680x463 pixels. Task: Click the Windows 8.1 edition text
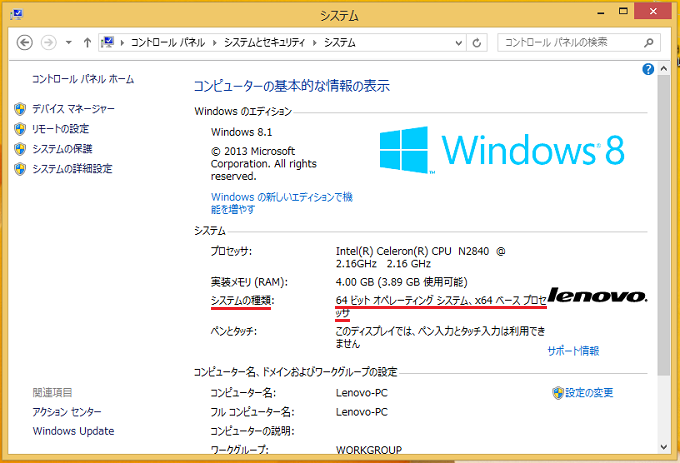tap(242, 132)
